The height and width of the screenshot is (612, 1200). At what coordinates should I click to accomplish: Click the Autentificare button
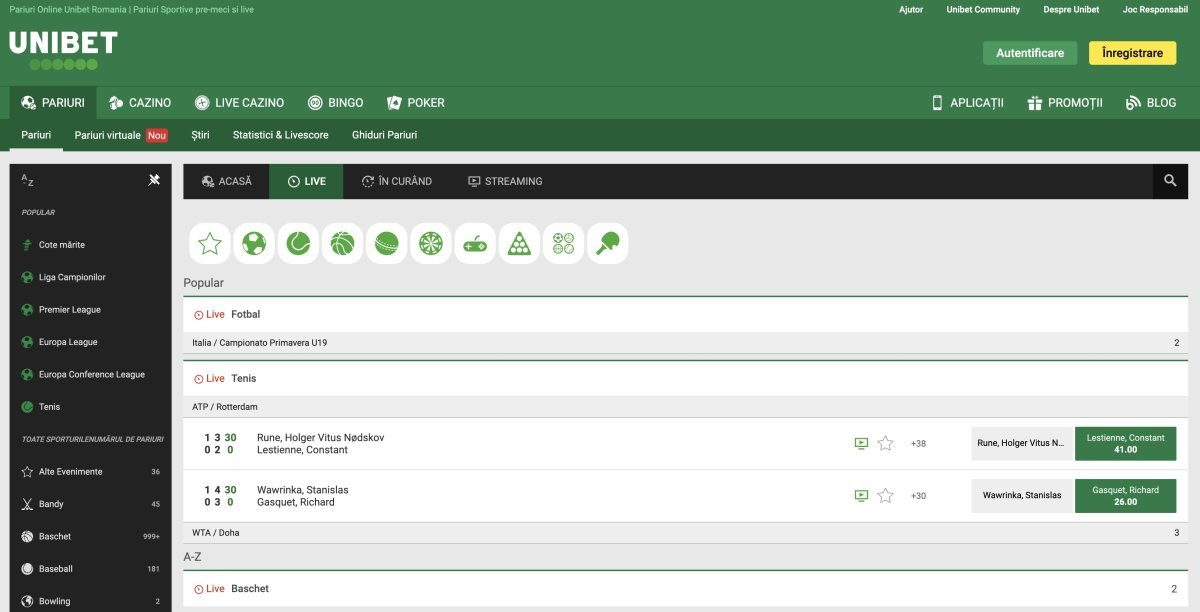(x=1030, y=53)
